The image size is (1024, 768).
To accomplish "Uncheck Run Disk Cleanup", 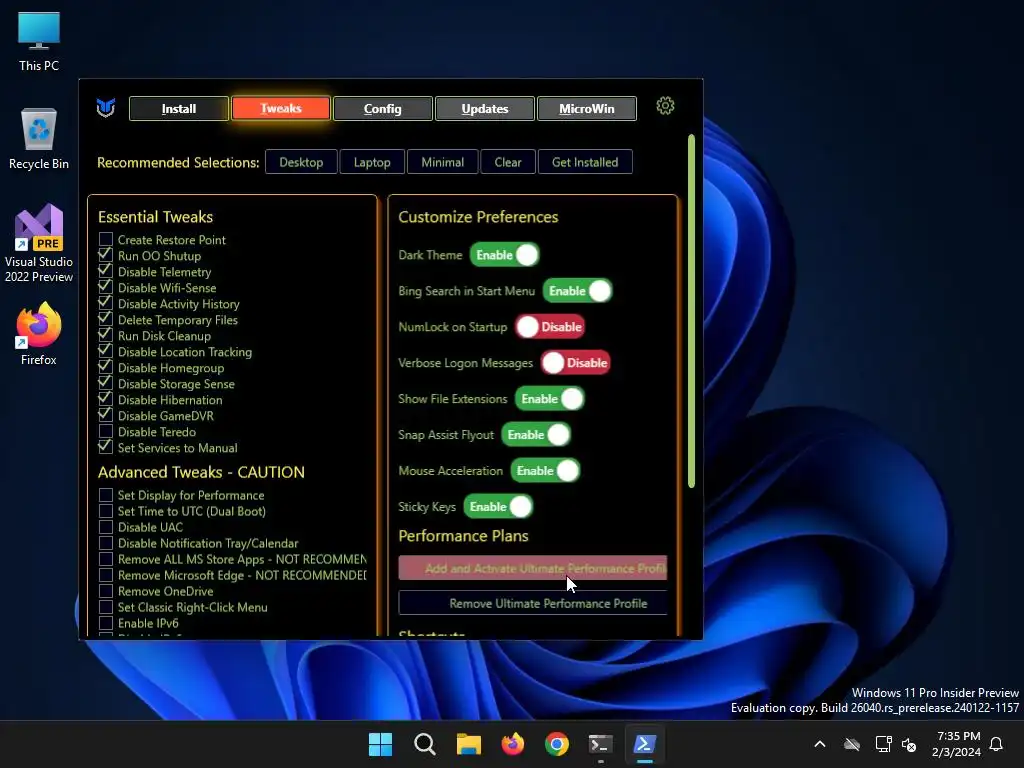I will (x=106, y=336).
